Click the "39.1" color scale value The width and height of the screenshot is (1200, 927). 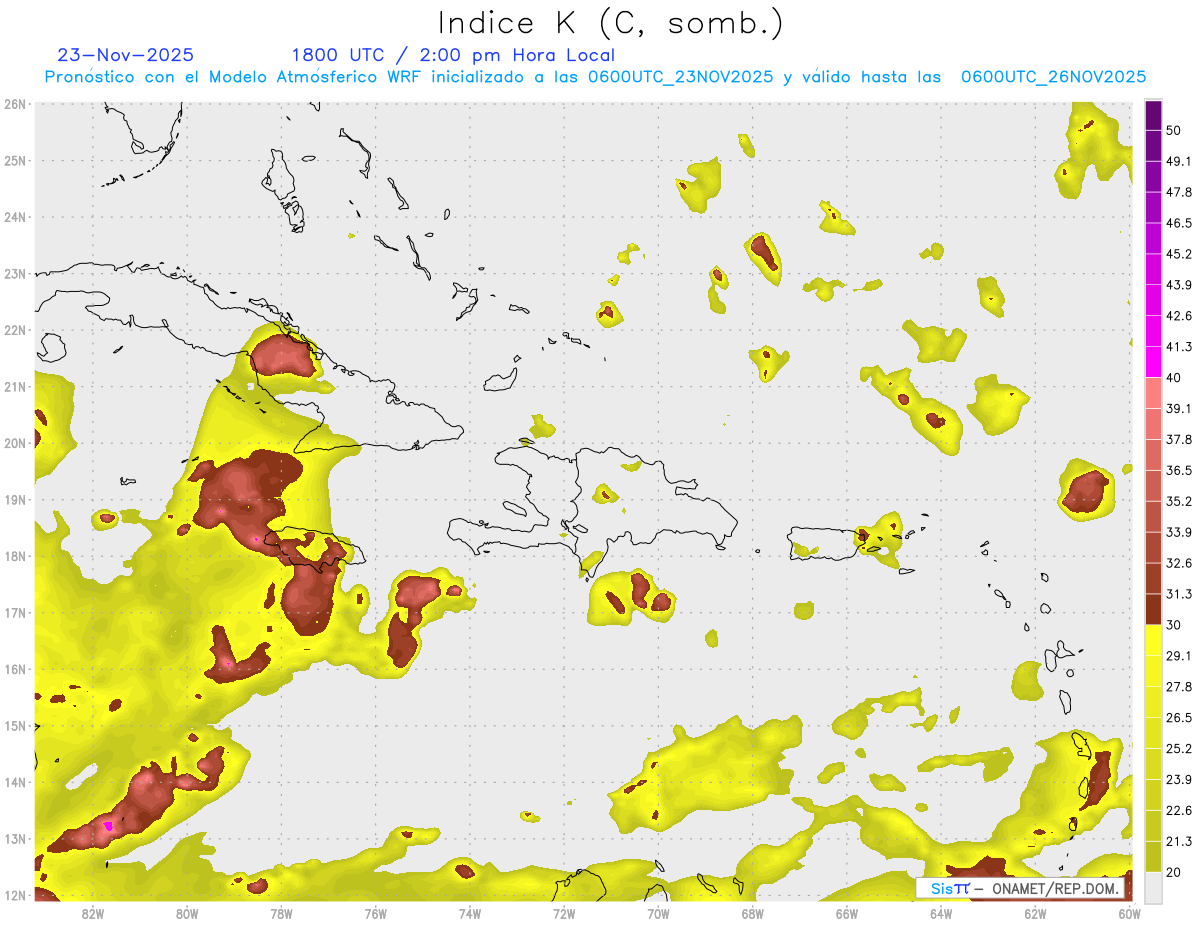point(1178,409)
